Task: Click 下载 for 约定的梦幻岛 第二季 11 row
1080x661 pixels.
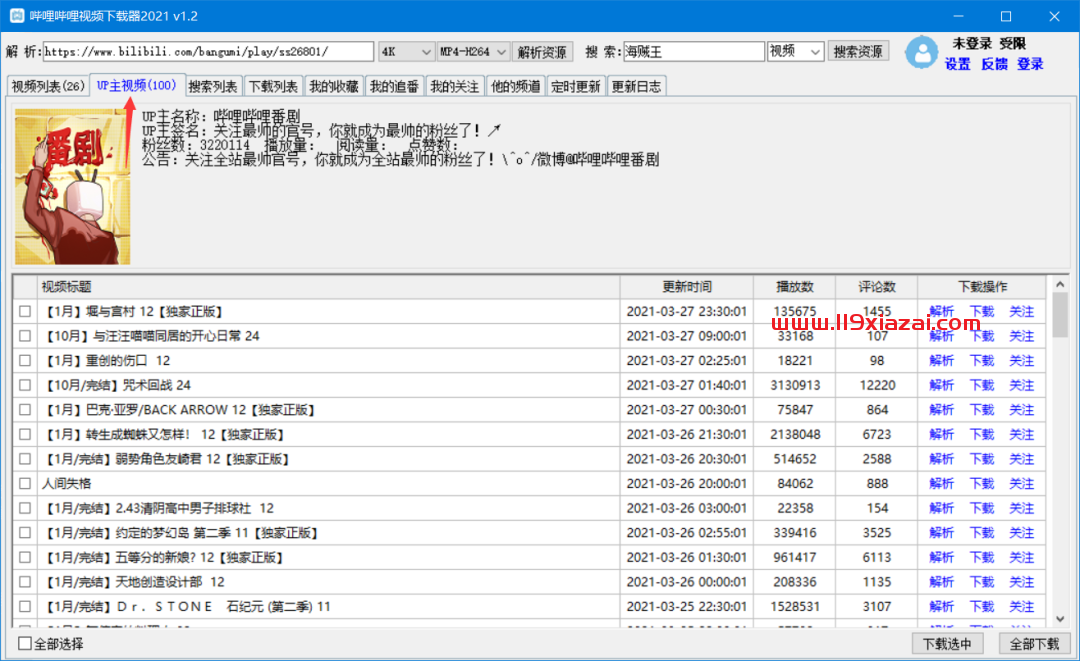Action: pyautogui.click(x=982, y=532)
